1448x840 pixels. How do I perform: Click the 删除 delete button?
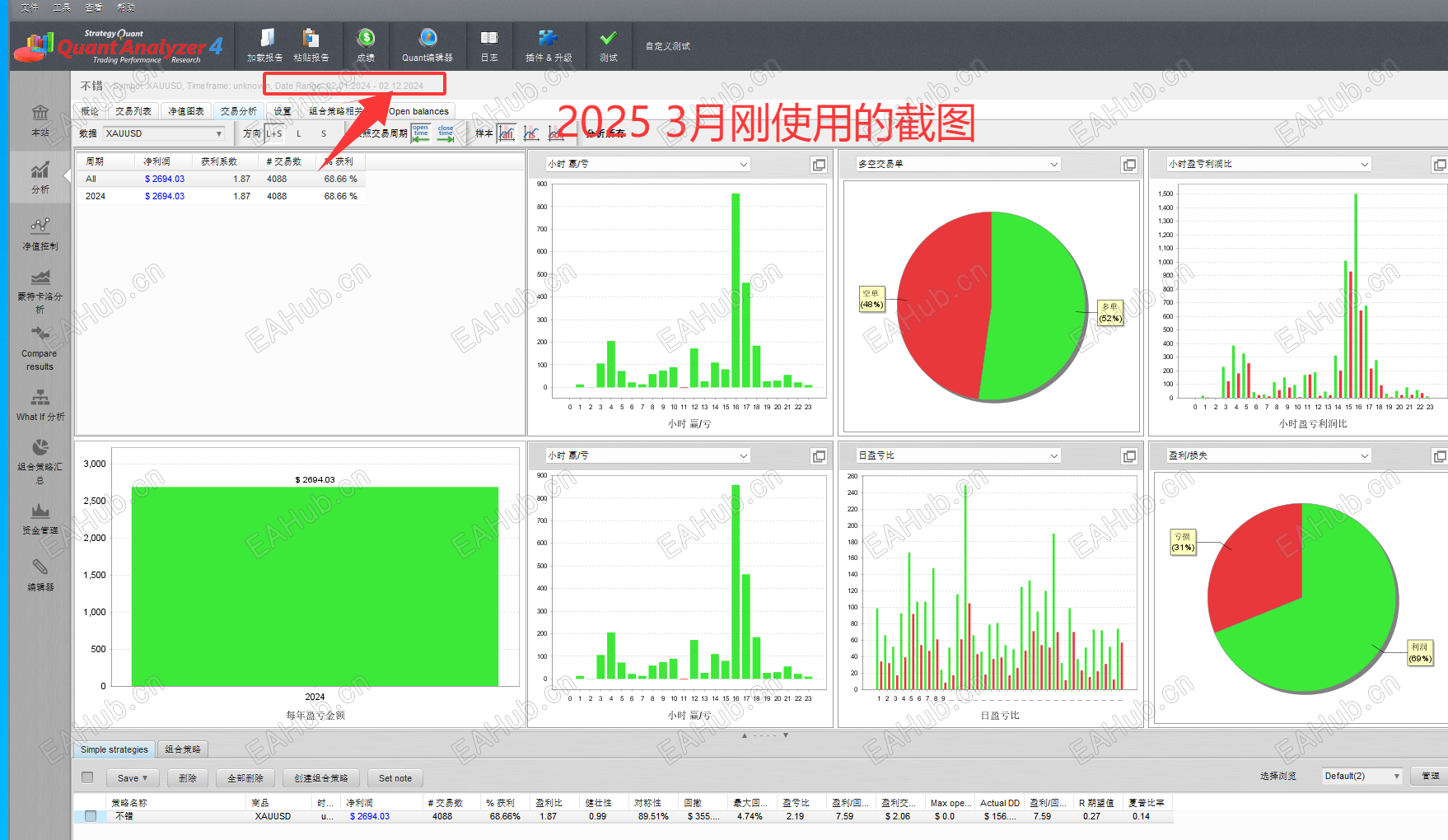pos(188,778)
